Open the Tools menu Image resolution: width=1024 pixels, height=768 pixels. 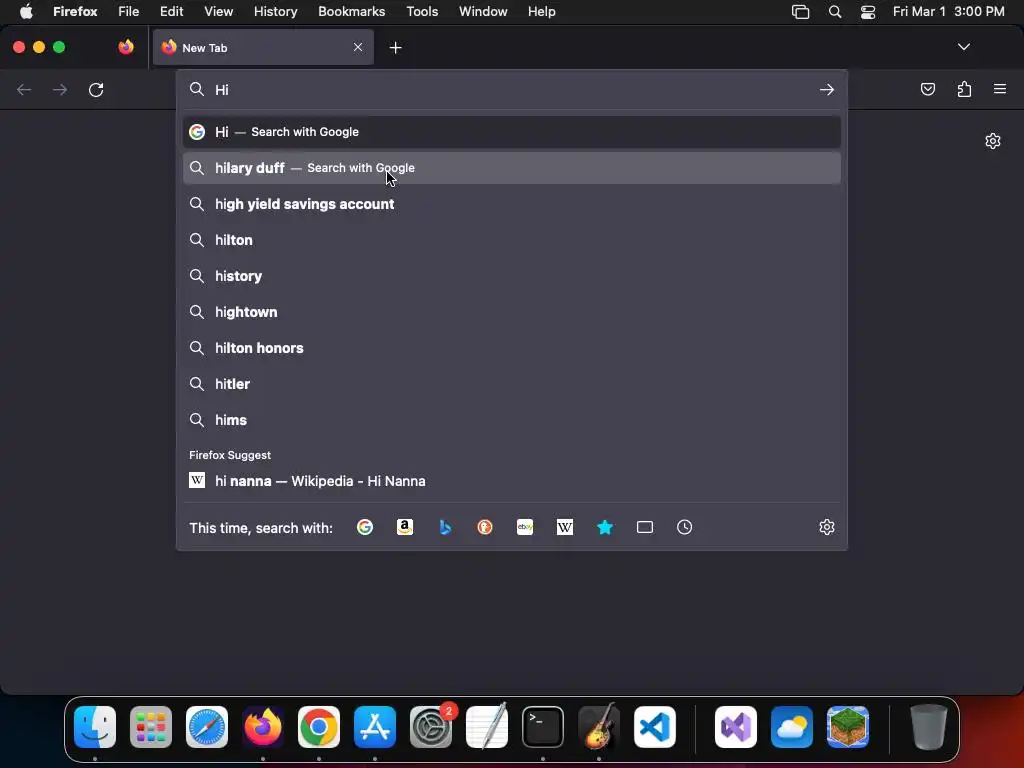coord(422,12)
